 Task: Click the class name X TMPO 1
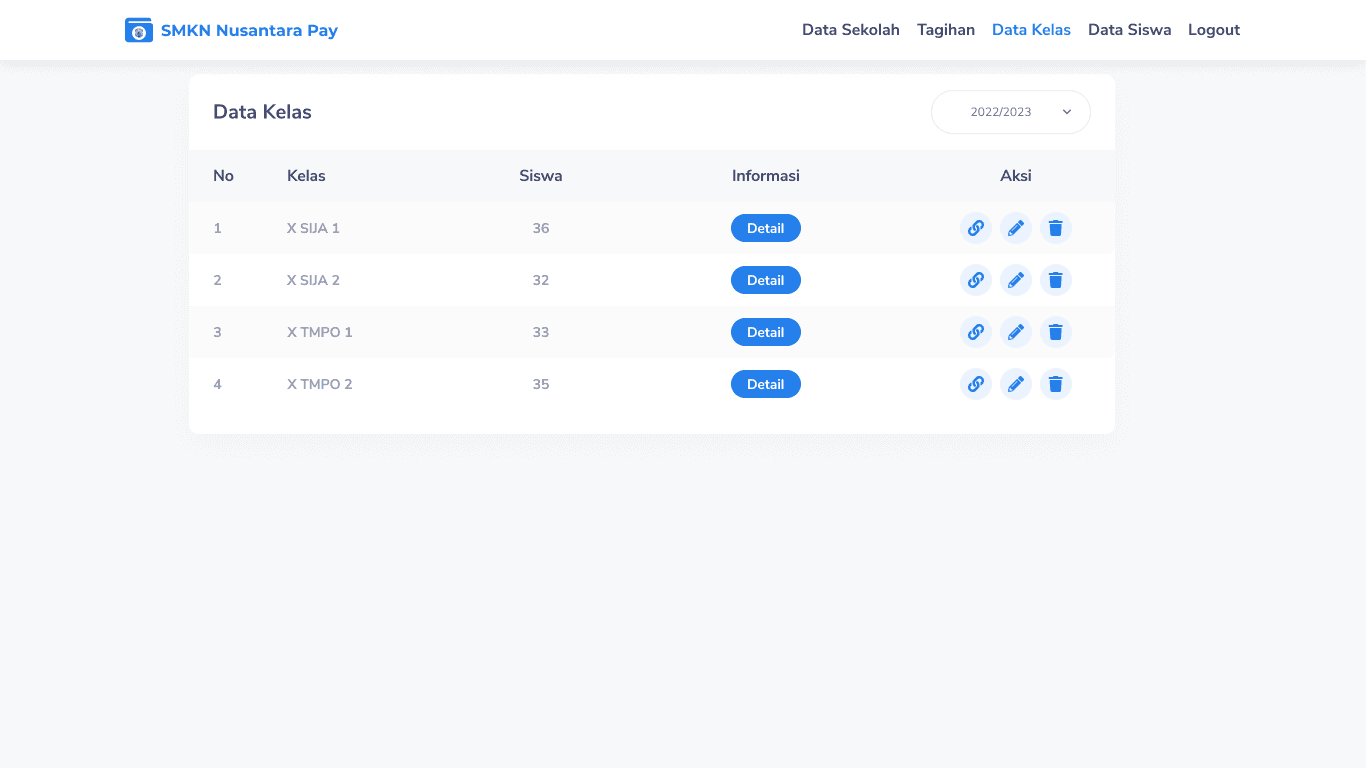[x=320, y=332]
